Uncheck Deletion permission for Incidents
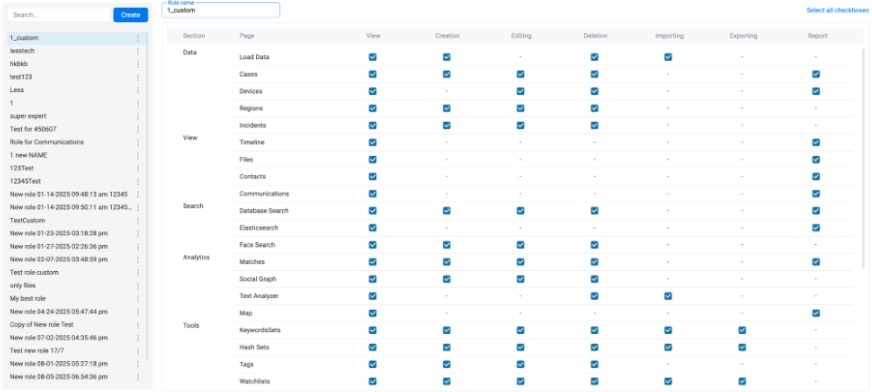Image resolution: width=872 pixels, height=392 pixels. (x=594, y=125)
